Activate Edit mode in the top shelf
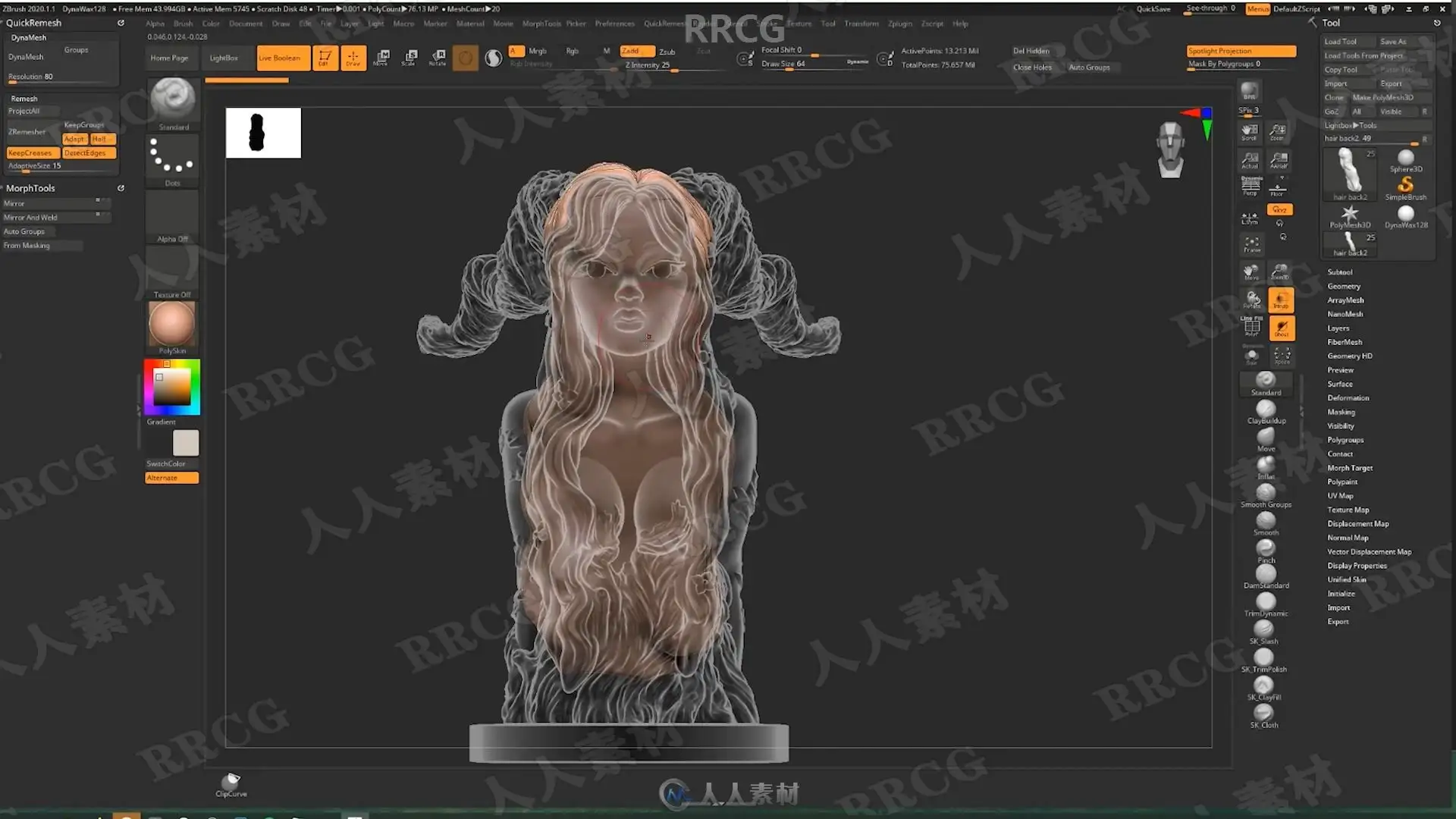The width and height of the screenshot is (1456, 819). (325, 58)
